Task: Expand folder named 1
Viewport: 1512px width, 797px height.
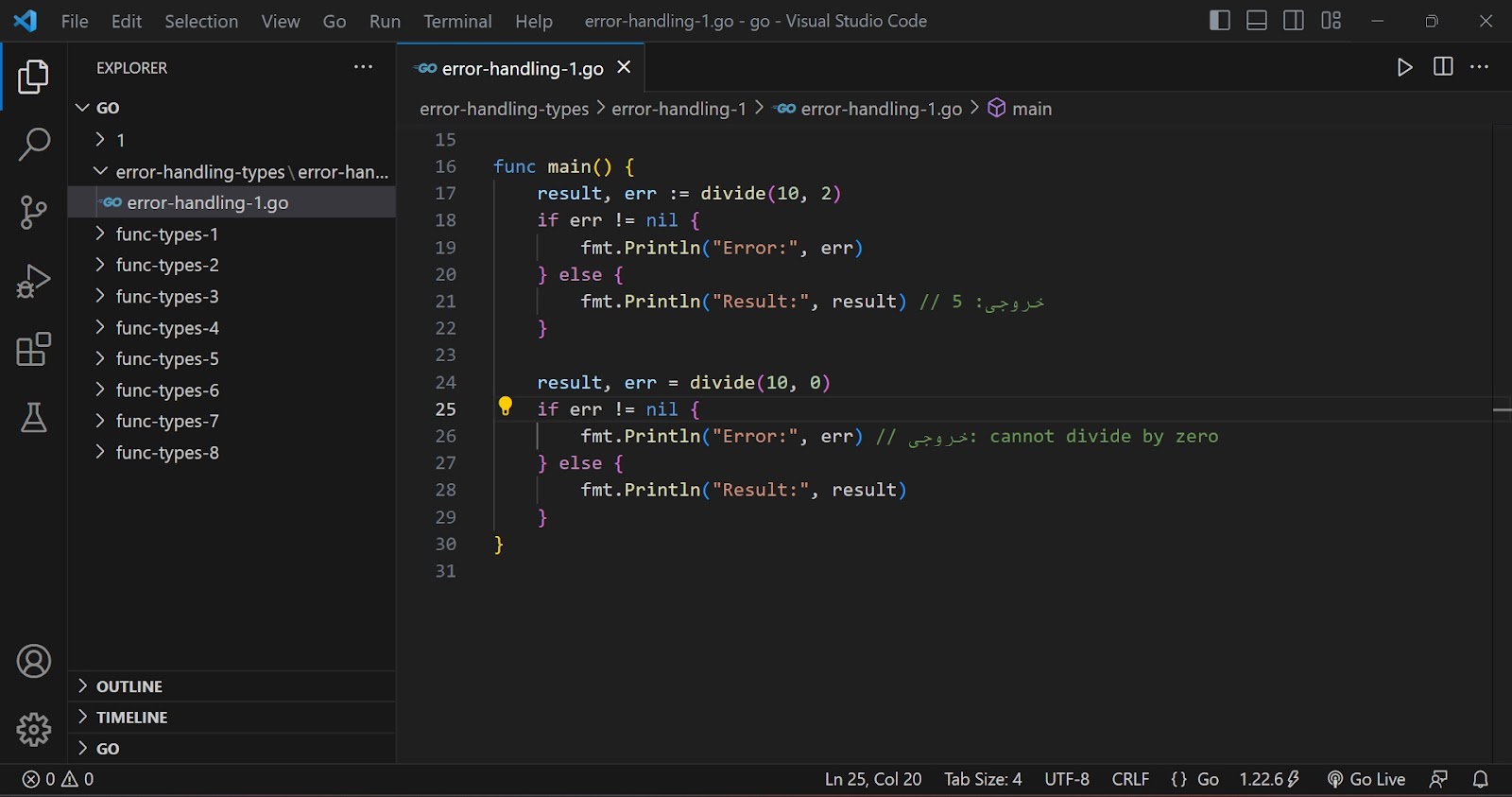Action: (232, 140)
